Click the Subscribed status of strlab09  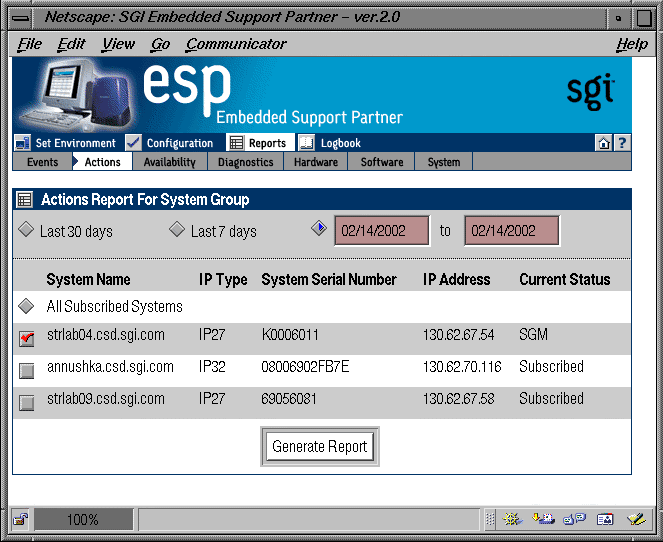click(551, 399)
